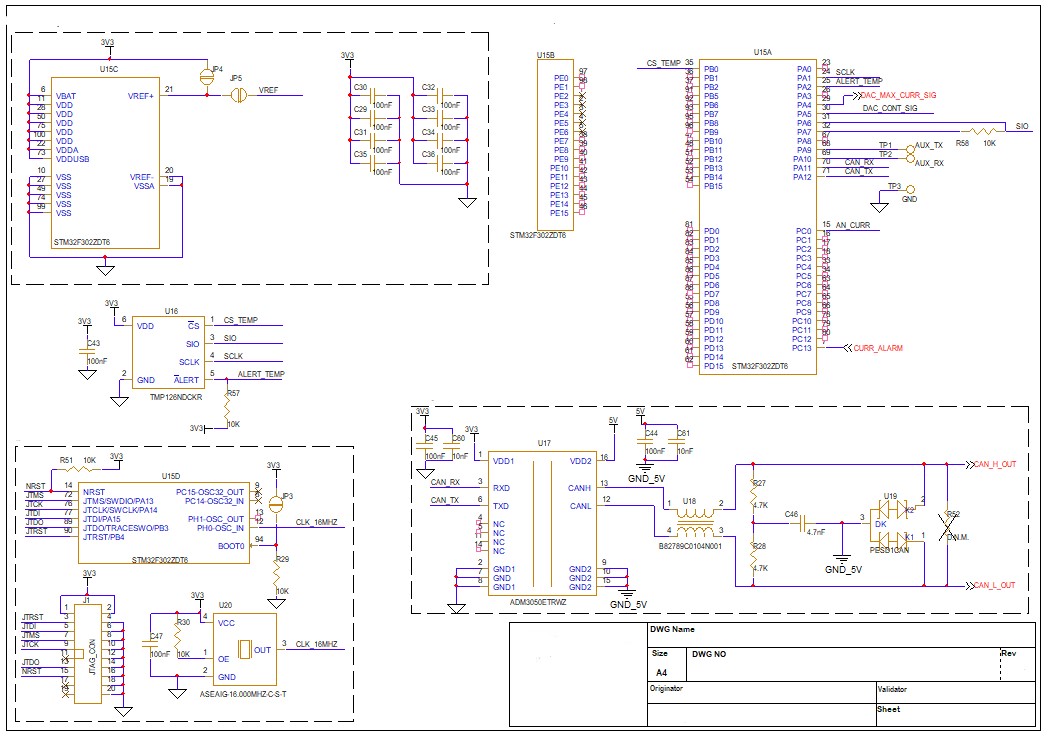Select the U18 common mode choke symbol
1053x740 pixels.
pos(694,522)
